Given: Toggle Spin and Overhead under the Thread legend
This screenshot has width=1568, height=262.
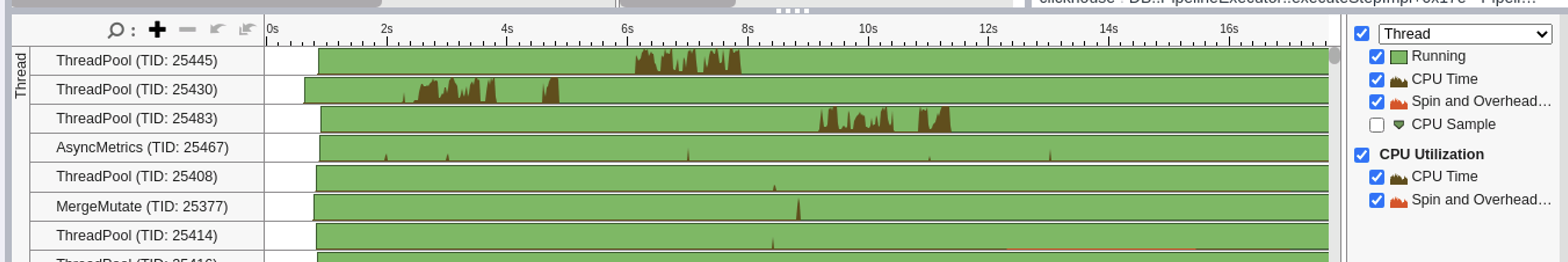Looking at the screenshot, I should click(1376, 101).
